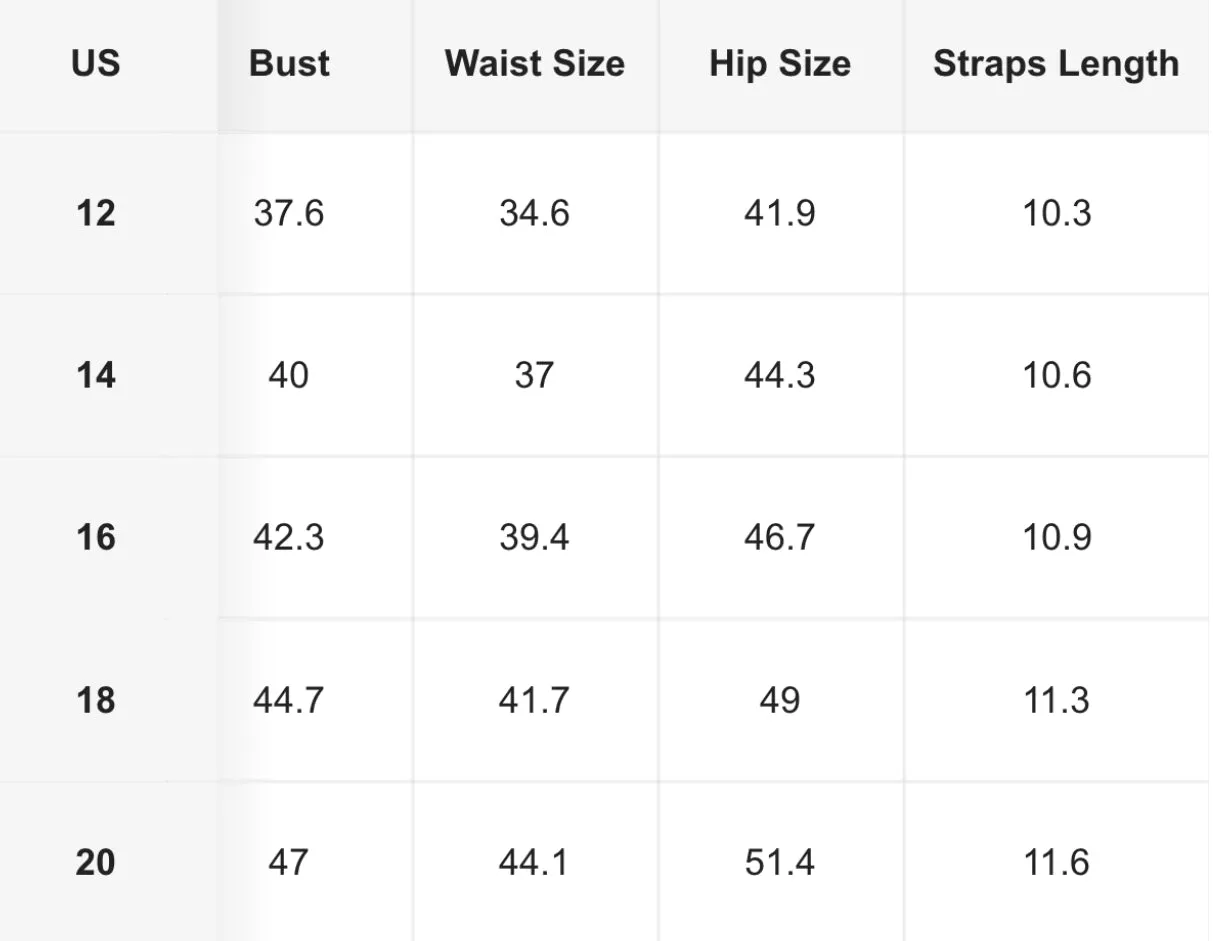Select straps length 11.3 cell

[1056, 700]
